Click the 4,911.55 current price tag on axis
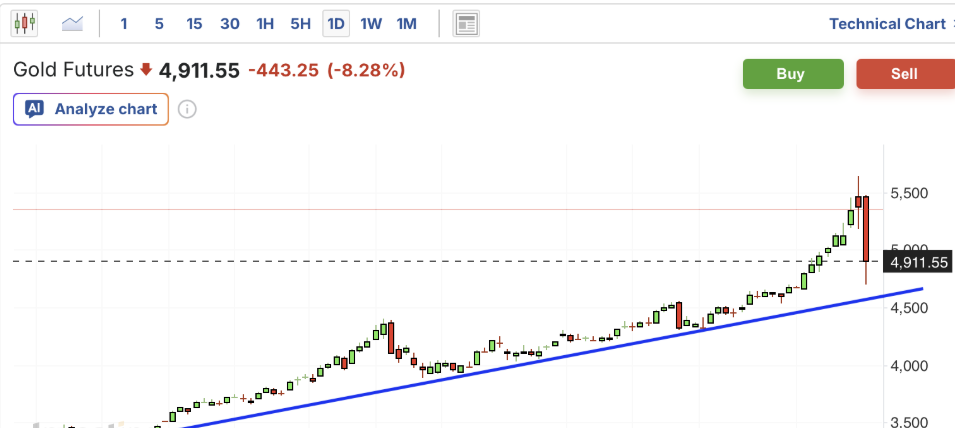 [919, 263]
